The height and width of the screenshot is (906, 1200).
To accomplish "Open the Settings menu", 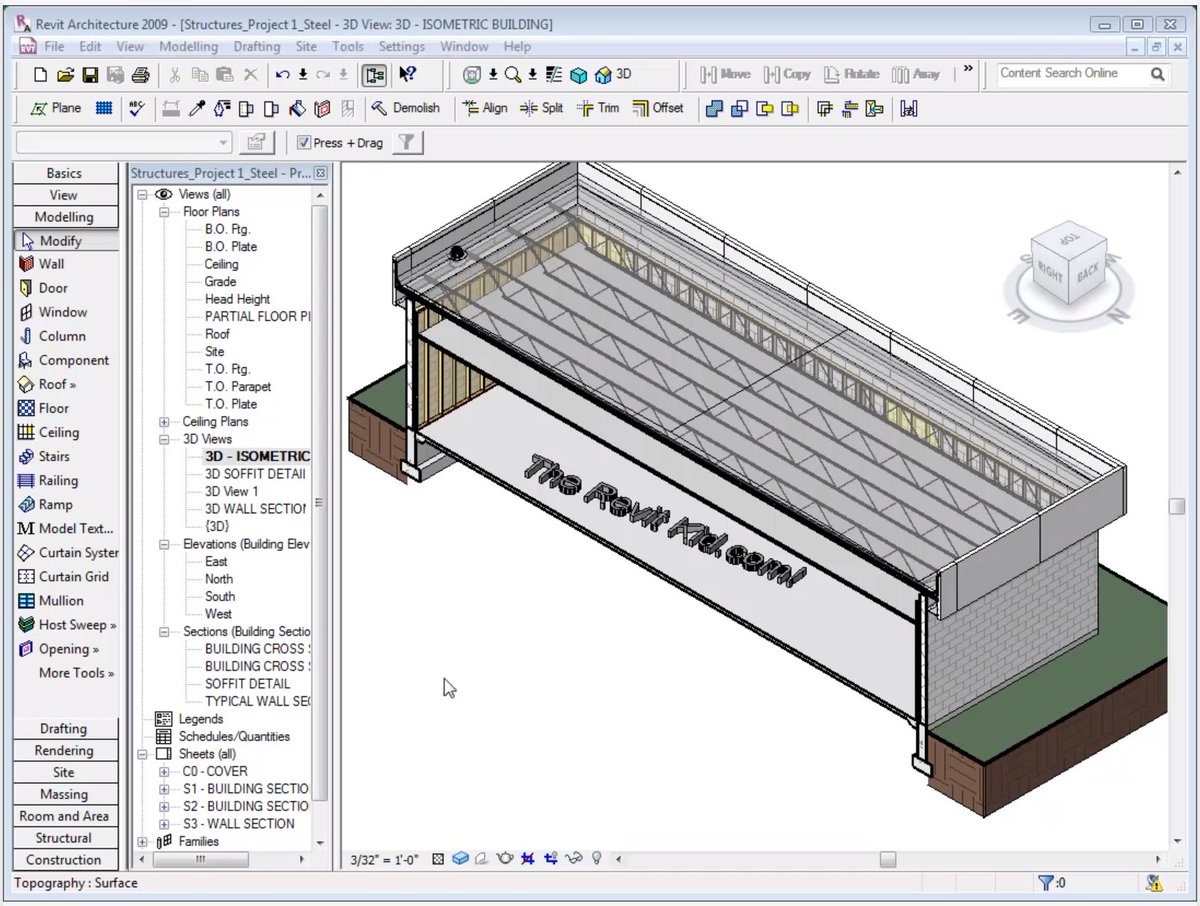I will pyautogui.click(x=402, y=46).
